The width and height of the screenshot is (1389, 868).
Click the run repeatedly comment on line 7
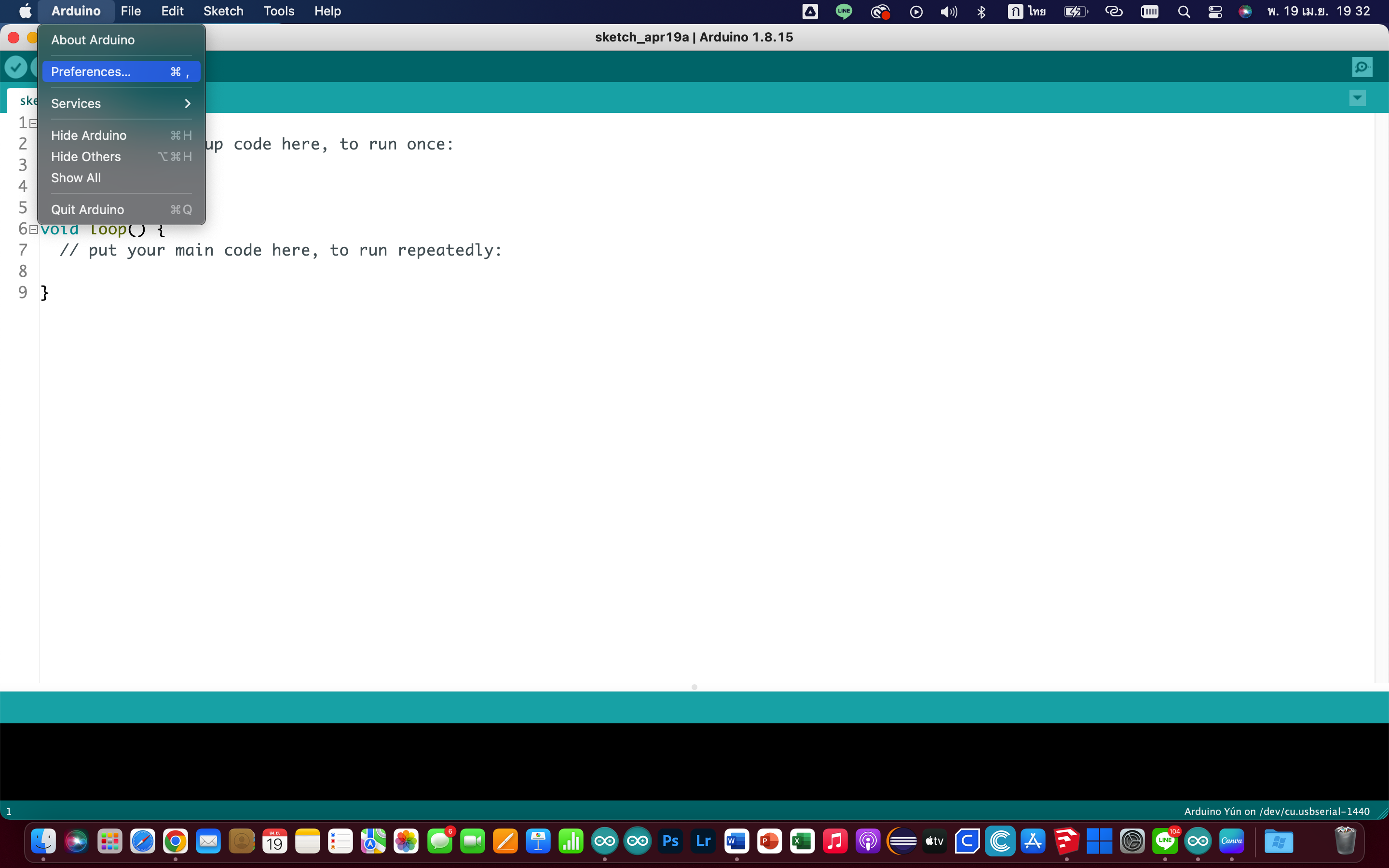point(281,250)
